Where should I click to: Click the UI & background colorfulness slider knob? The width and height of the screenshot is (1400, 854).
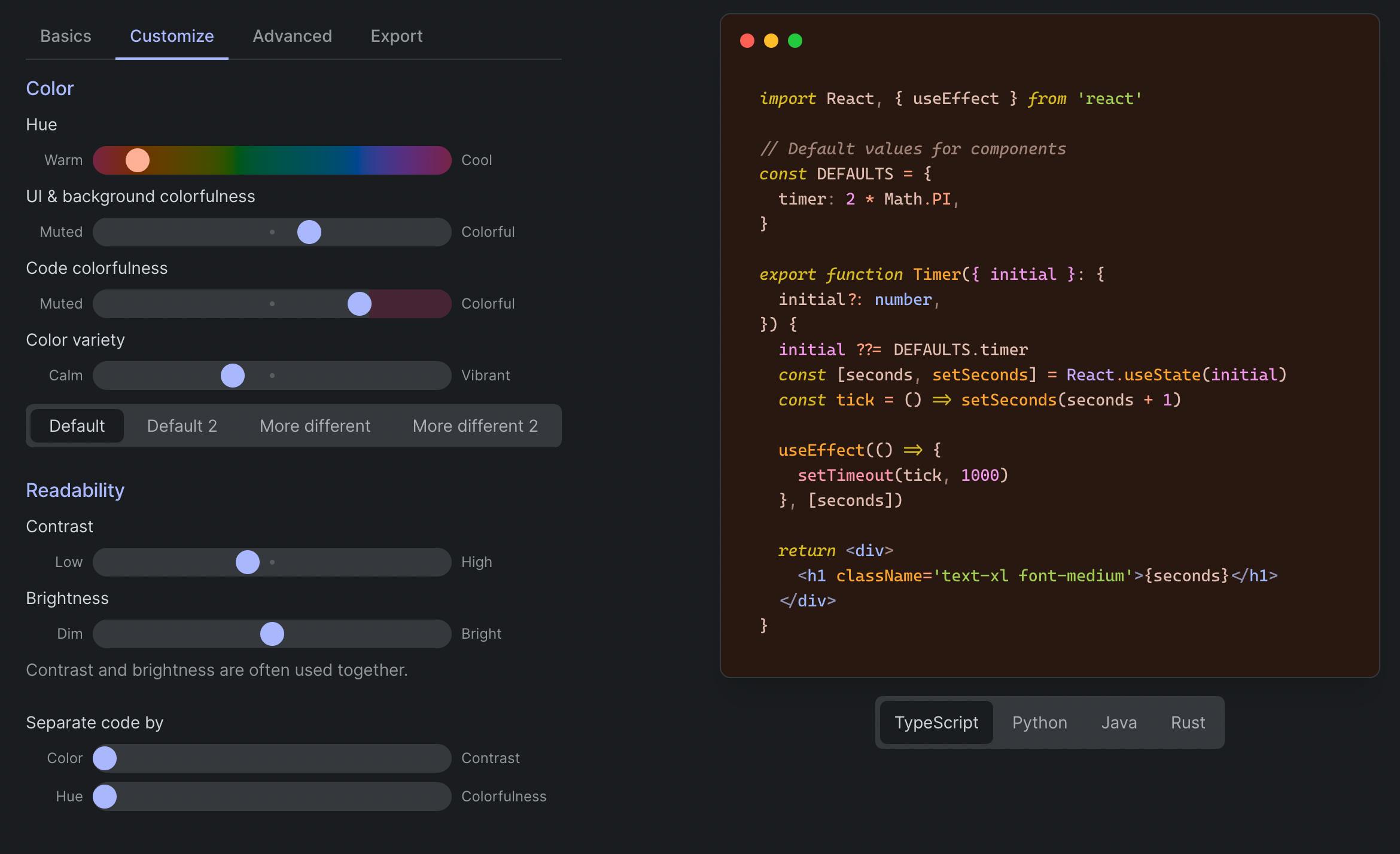click(x=309, y=232)
